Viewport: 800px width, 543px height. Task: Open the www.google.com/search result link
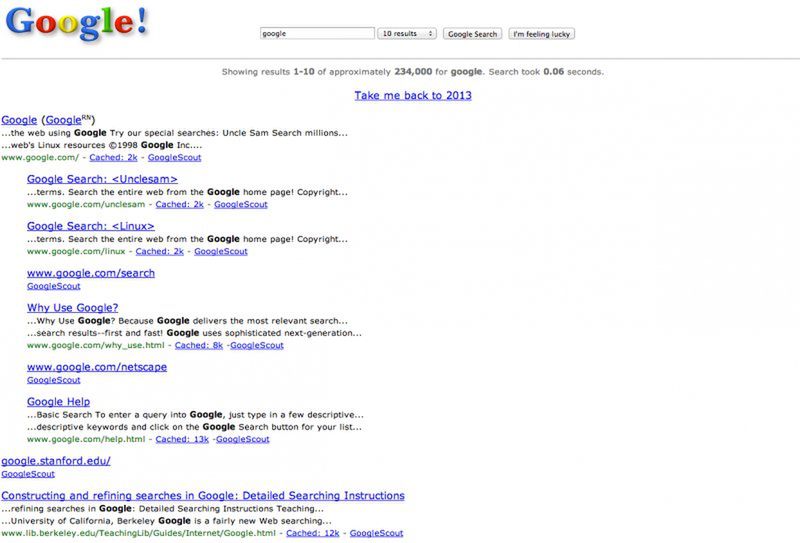91,273
